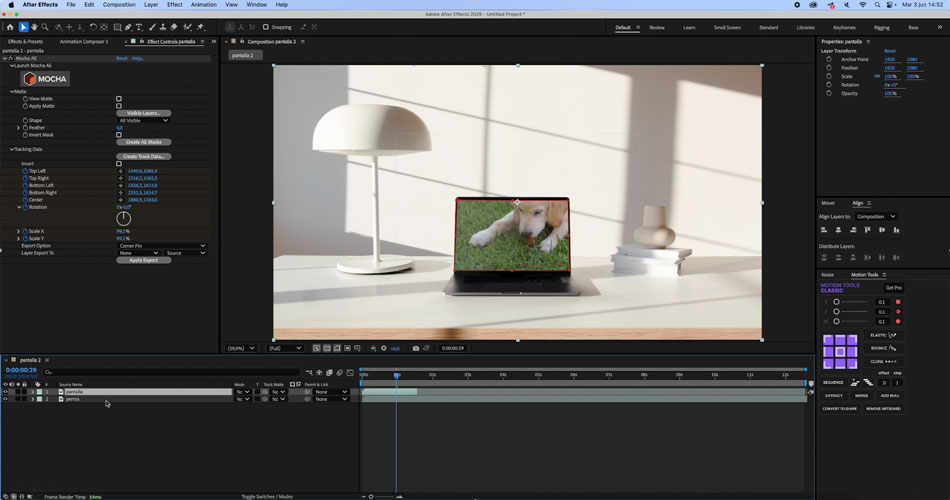Tick the Invert Mask checkbox
Image resolution: width=950 pixels, height=500 pixels.
pyautogui.click(x=119, y=135)
